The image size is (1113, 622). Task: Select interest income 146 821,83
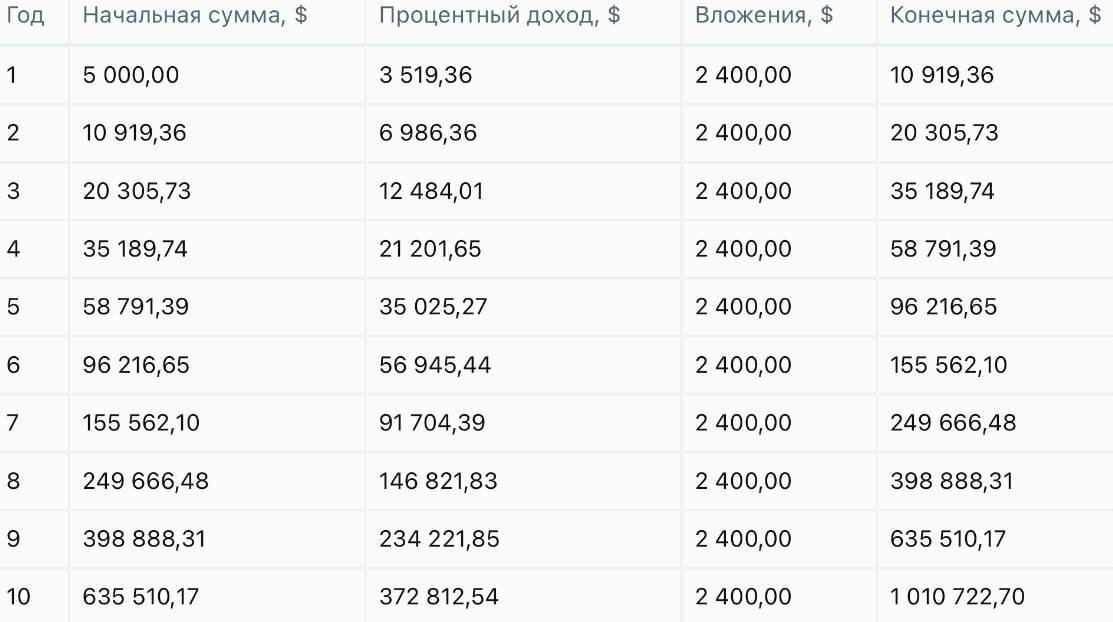click(438, 481)
